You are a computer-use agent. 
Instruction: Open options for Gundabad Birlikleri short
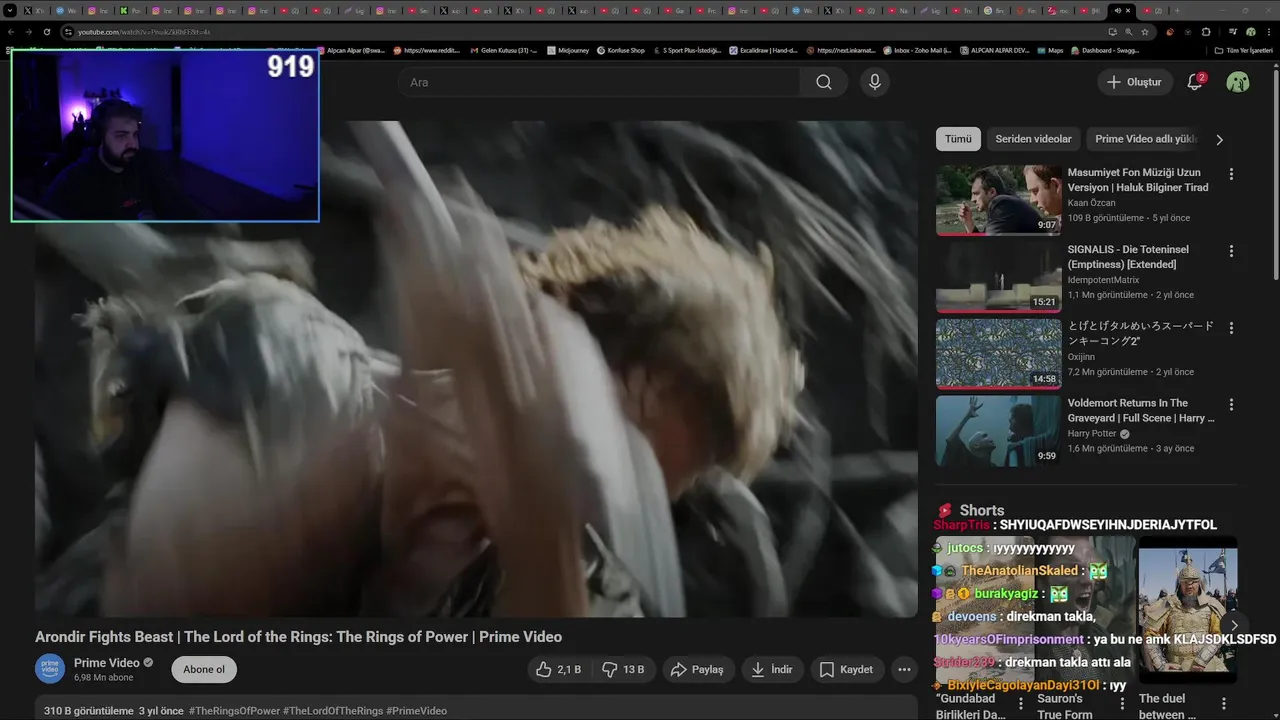[x=1020, y=704]
